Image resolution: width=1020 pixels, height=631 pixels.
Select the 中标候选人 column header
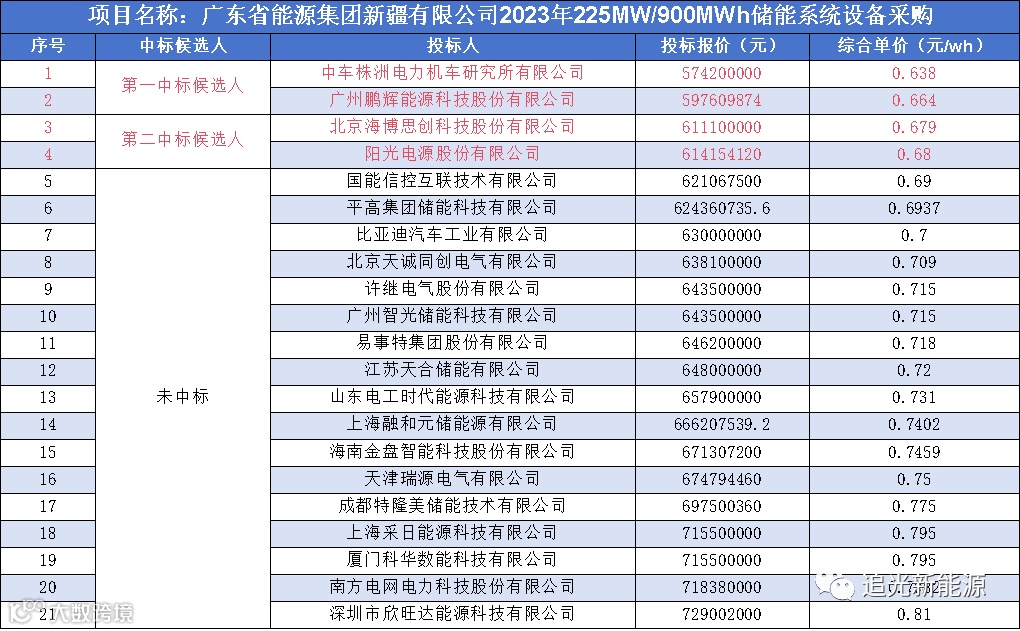(183, 46)
